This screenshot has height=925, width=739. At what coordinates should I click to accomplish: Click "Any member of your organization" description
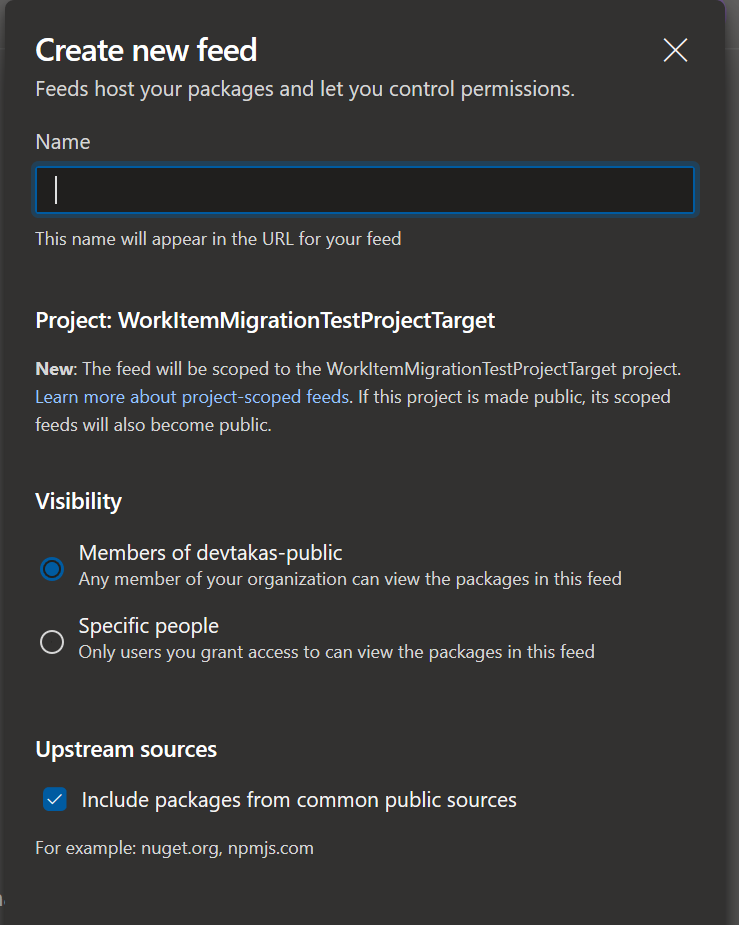[x=350, y=579]
